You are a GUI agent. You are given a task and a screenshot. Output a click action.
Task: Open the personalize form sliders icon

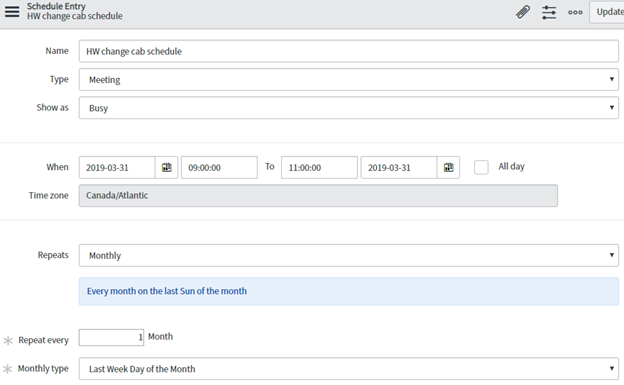click(x=549, y=12)
